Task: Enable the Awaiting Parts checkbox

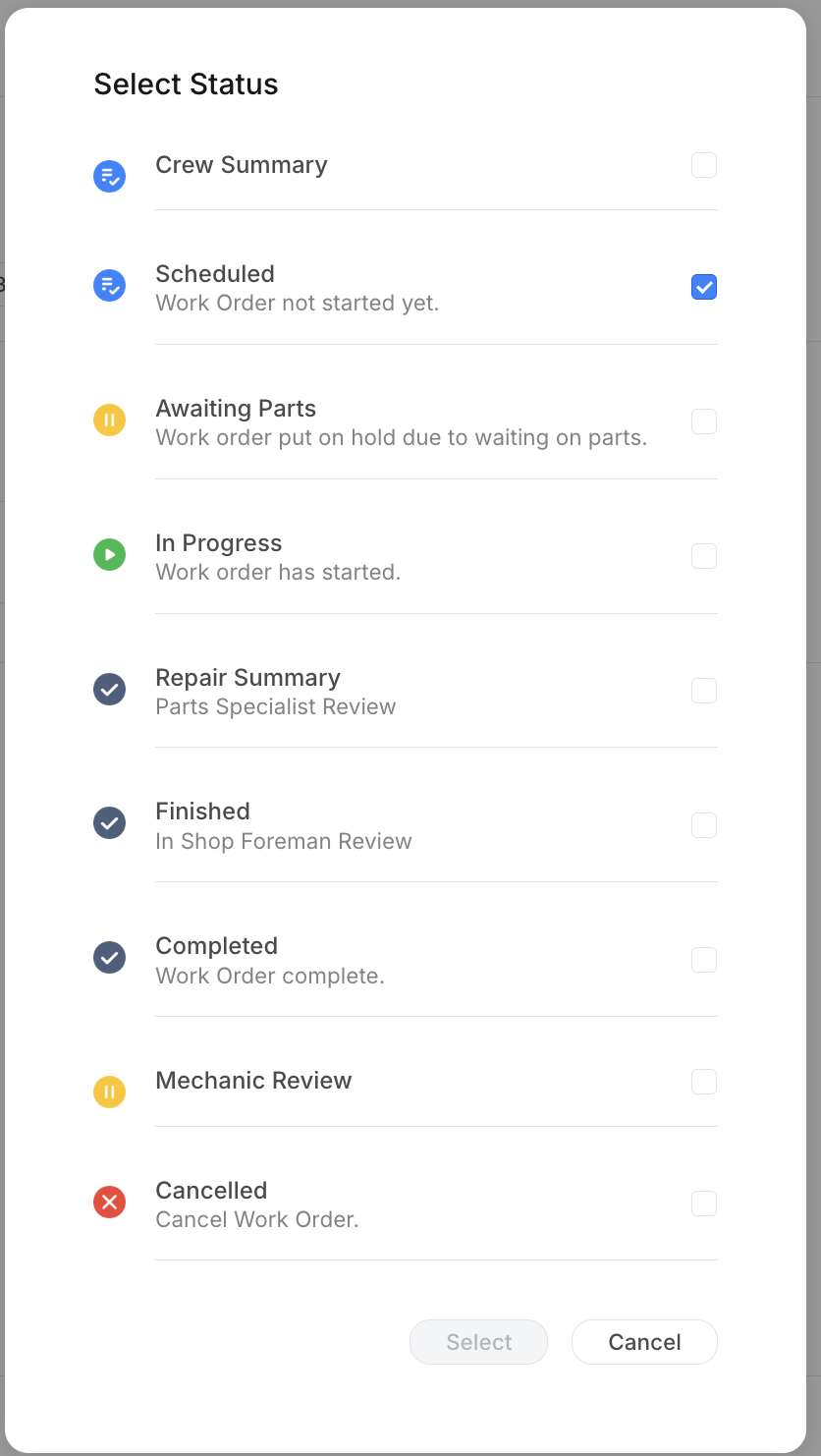Action: (x=703, y=421)
